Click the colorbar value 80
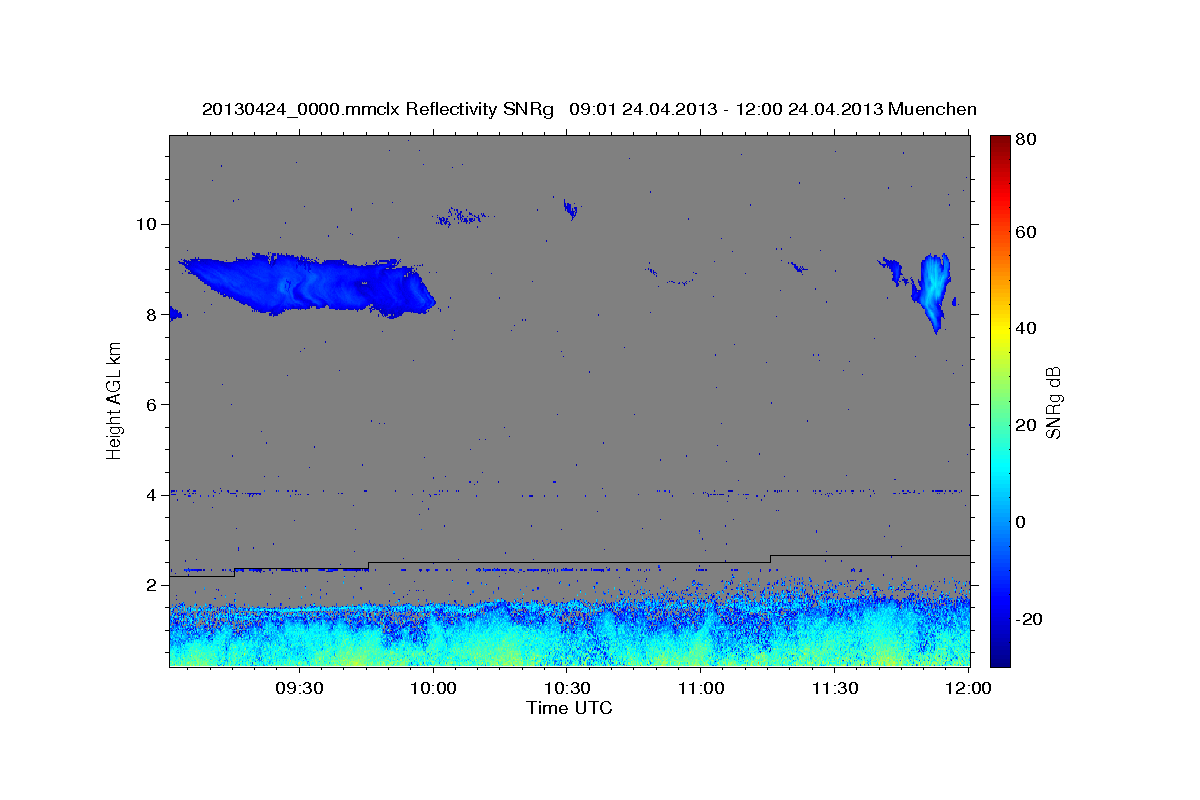This screenshot has width=1200, height=800. pos(1025,139)
